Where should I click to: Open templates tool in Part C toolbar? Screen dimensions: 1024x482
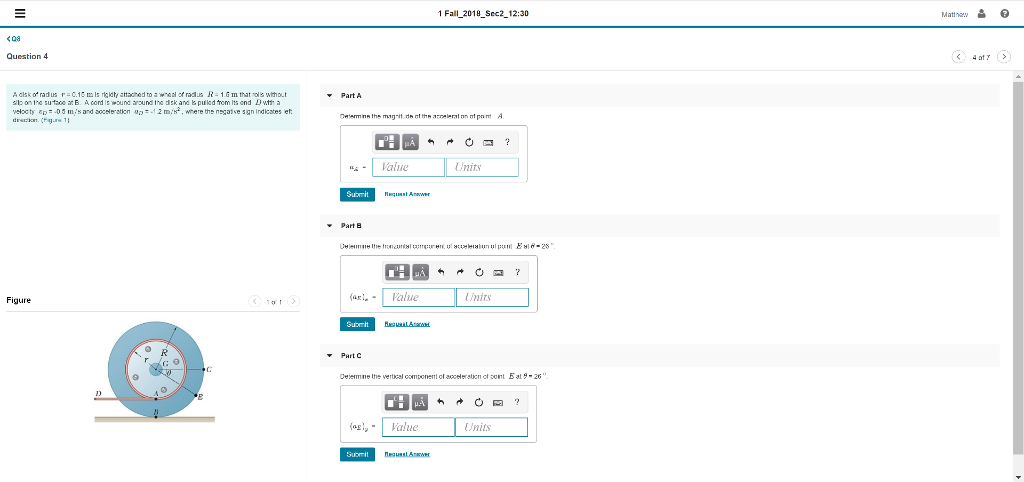(398, 402)
